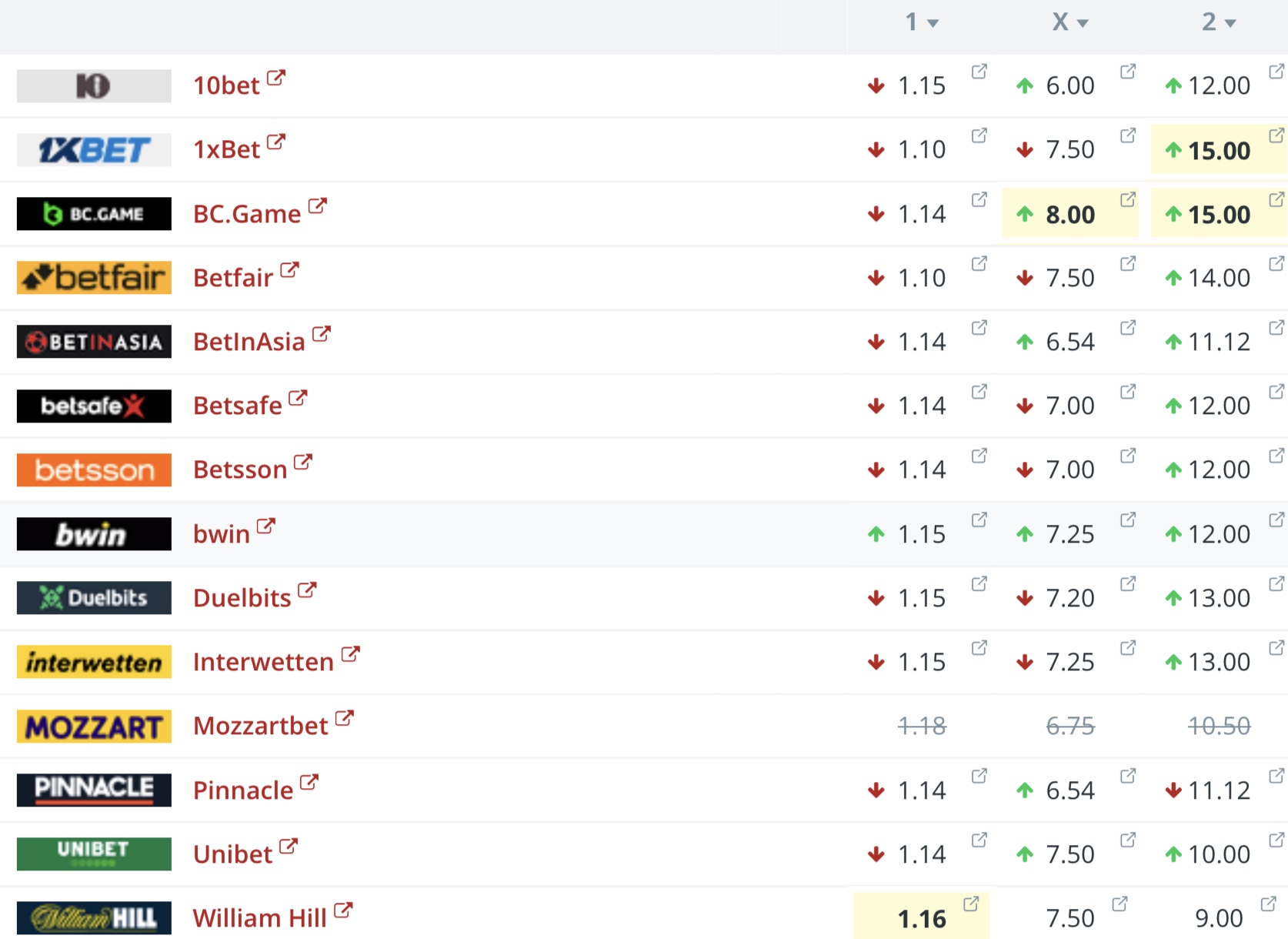Sort by the X draw column header

[x=1069, y=22]
